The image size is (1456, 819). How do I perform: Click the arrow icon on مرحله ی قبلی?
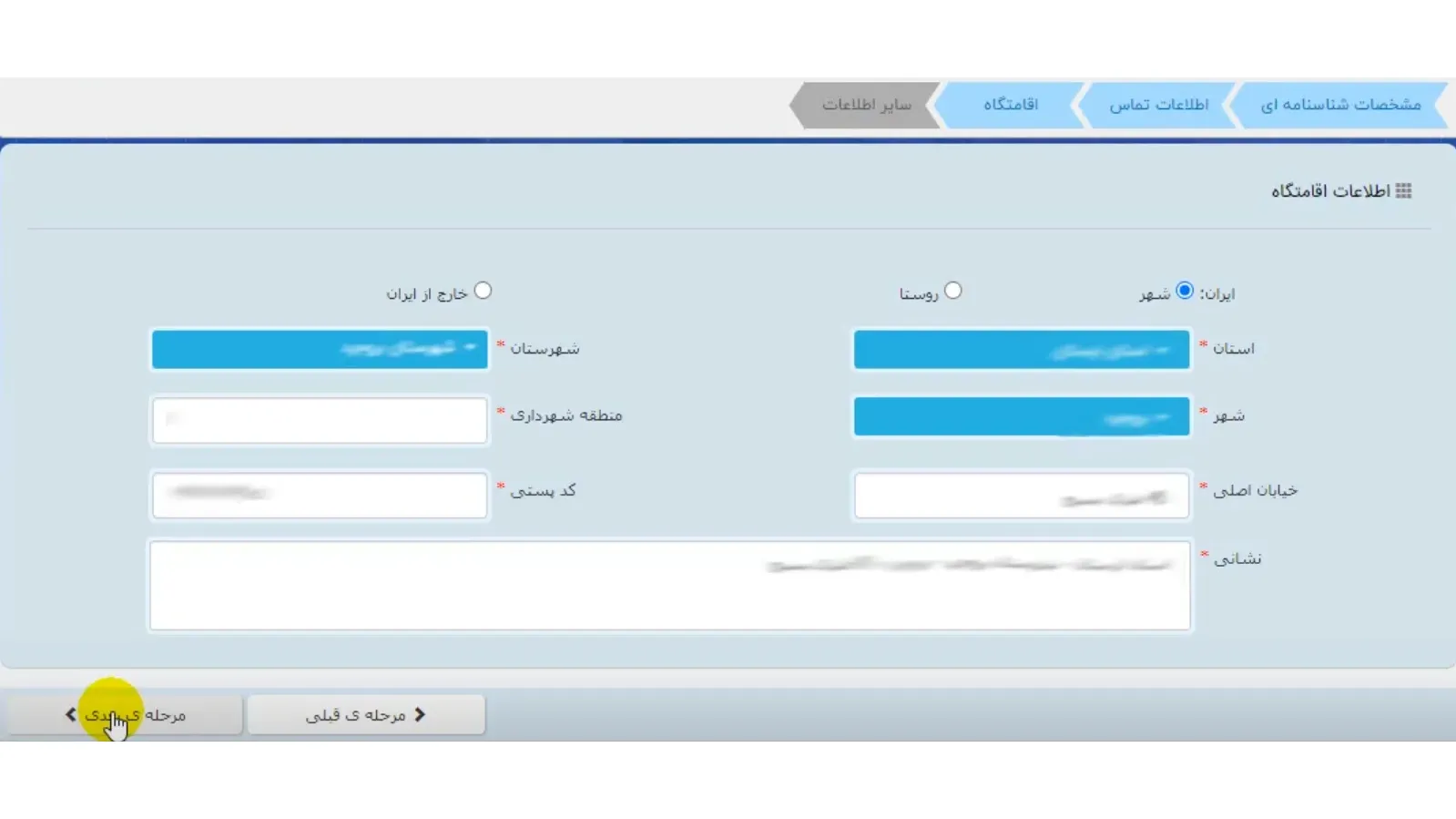[420, 715]
